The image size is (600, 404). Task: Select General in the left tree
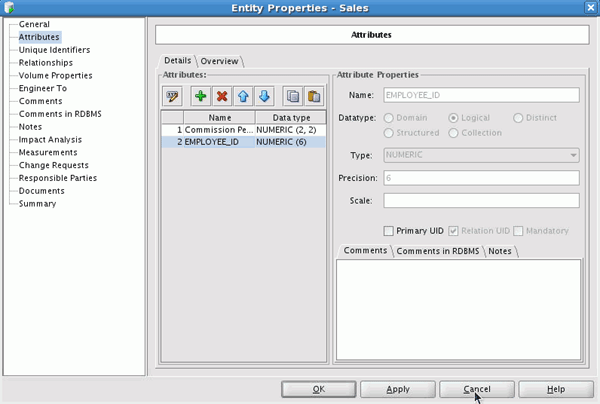34,24
